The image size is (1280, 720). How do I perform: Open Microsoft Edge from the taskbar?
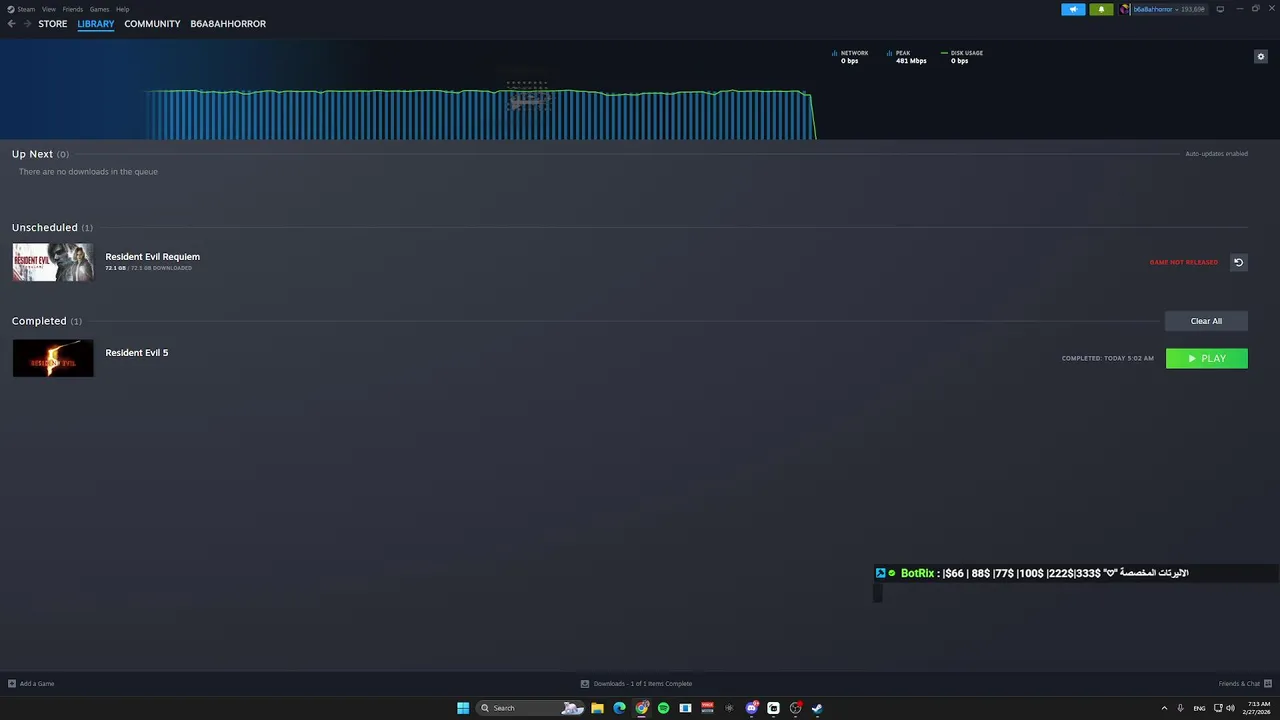619,708
